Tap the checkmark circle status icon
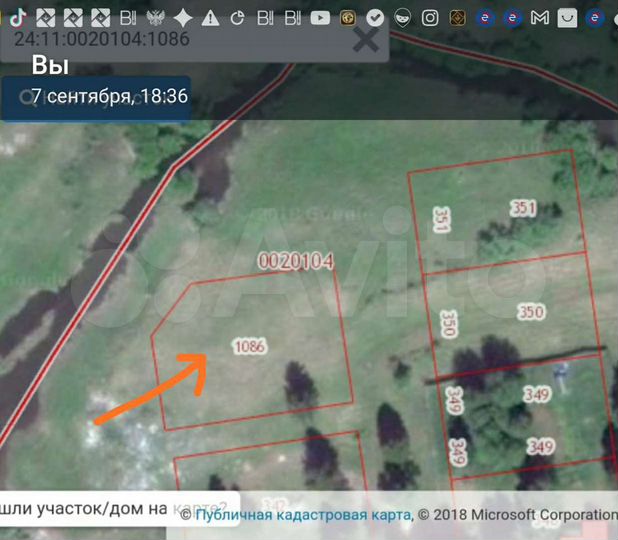618x540 pixels. tap(374, 17)
